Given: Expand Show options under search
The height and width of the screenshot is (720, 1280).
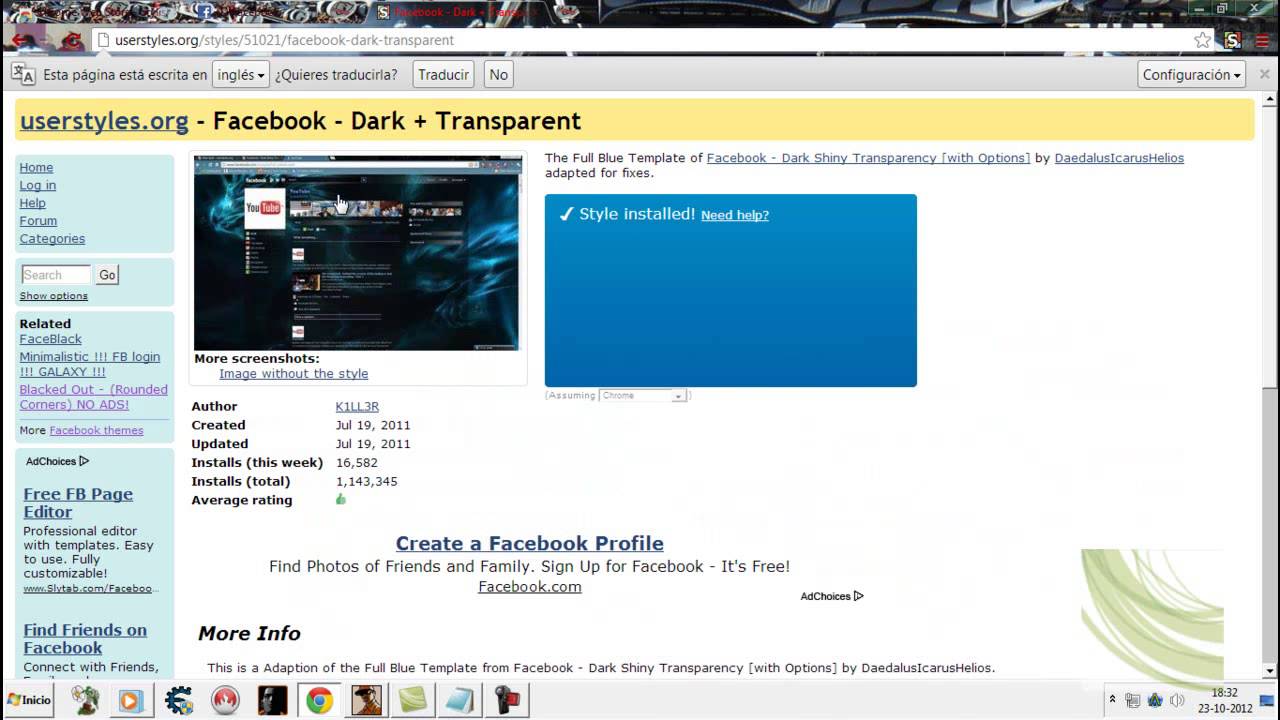Looking at the screenshot, I should coord(54,296).
